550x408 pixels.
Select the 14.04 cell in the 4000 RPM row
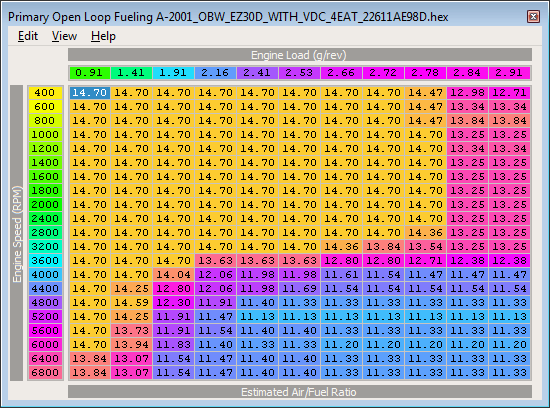(x=174, y=275)
